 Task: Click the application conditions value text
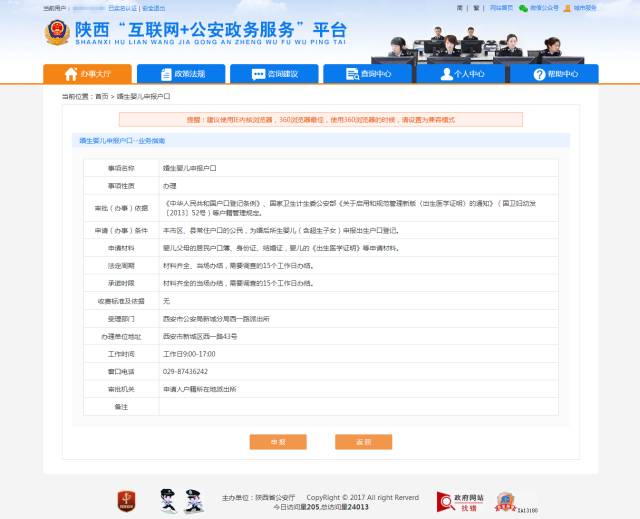pos(281,231)
